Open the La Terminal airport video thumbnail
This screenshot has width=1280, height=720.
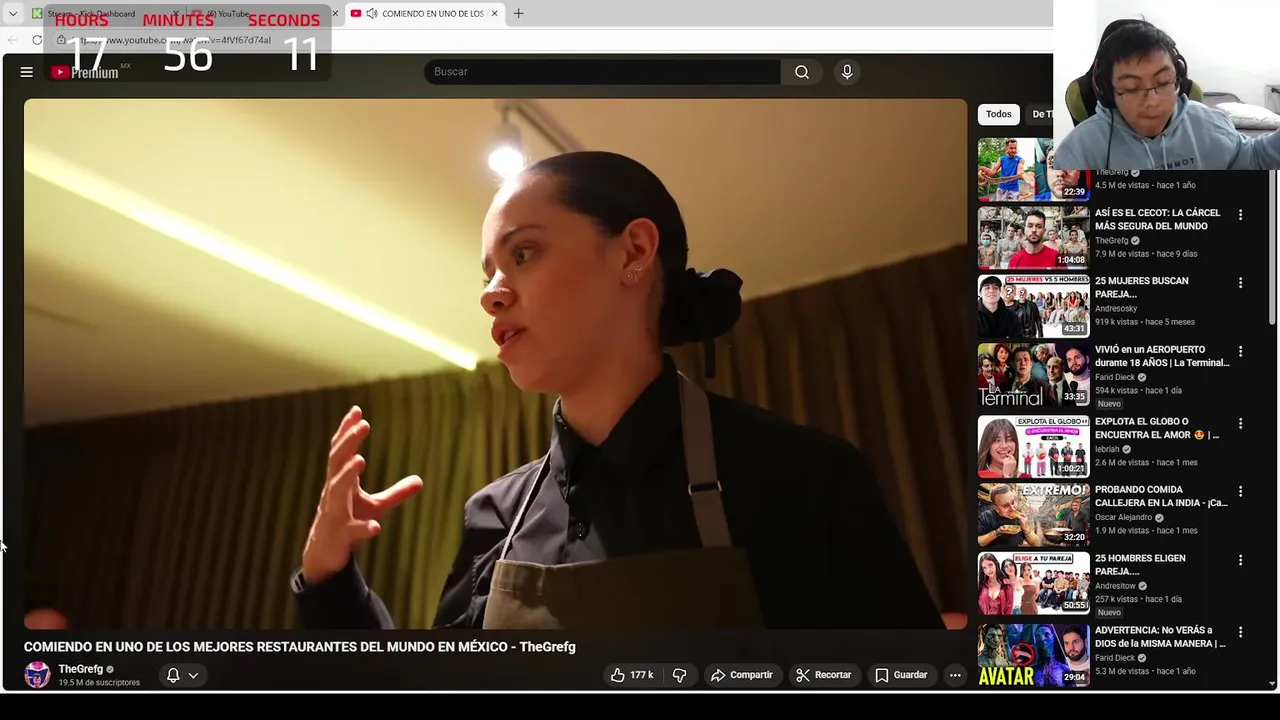tap(1033, 375)
